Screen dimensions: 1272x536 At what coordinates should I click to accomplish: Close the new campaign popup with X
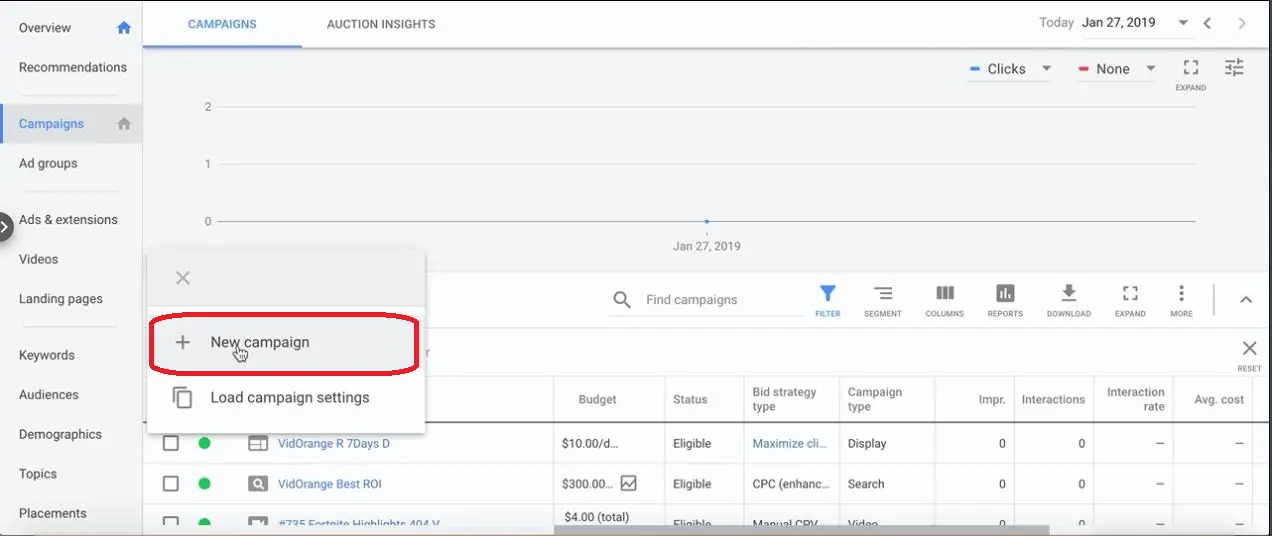tap(182, 278)
